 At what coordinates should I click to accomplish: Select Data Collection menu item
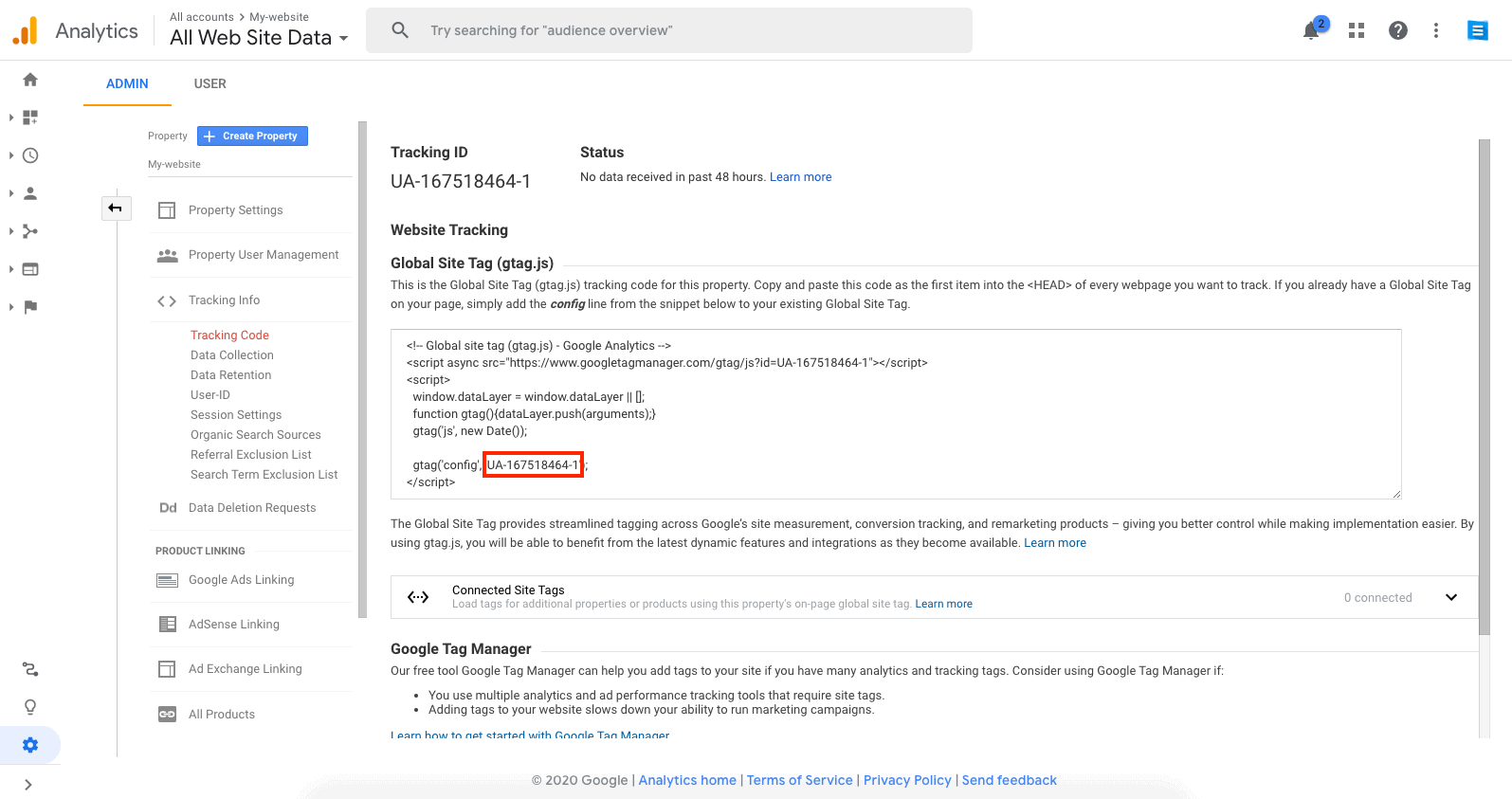click(232, 355)
